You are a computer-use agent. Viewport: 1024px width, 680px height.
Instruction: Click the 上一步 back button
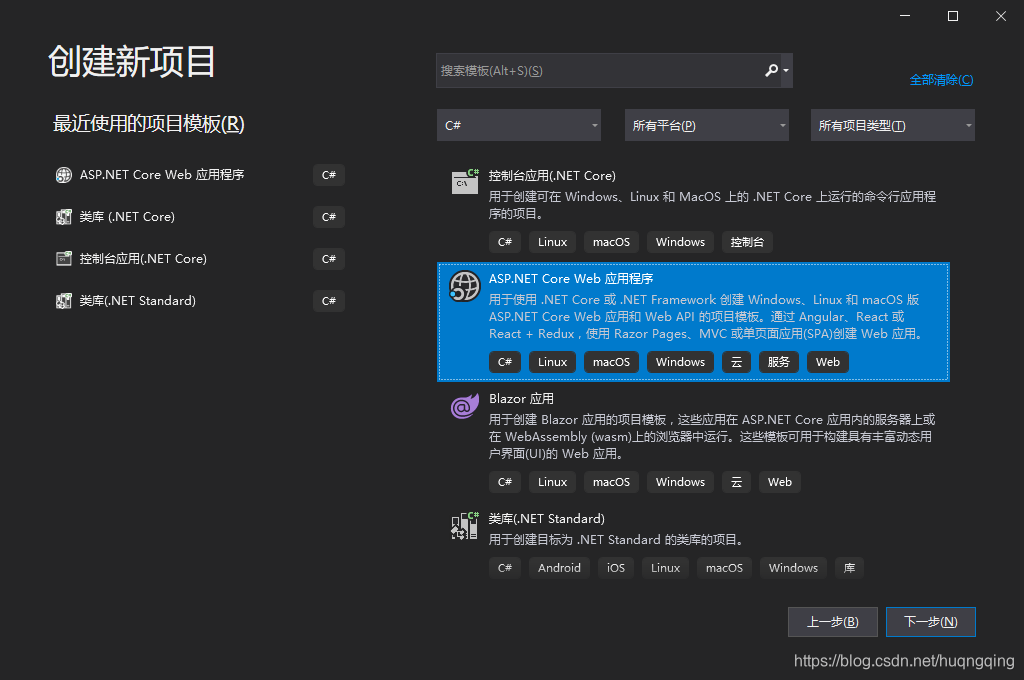(x=833, y=622)
